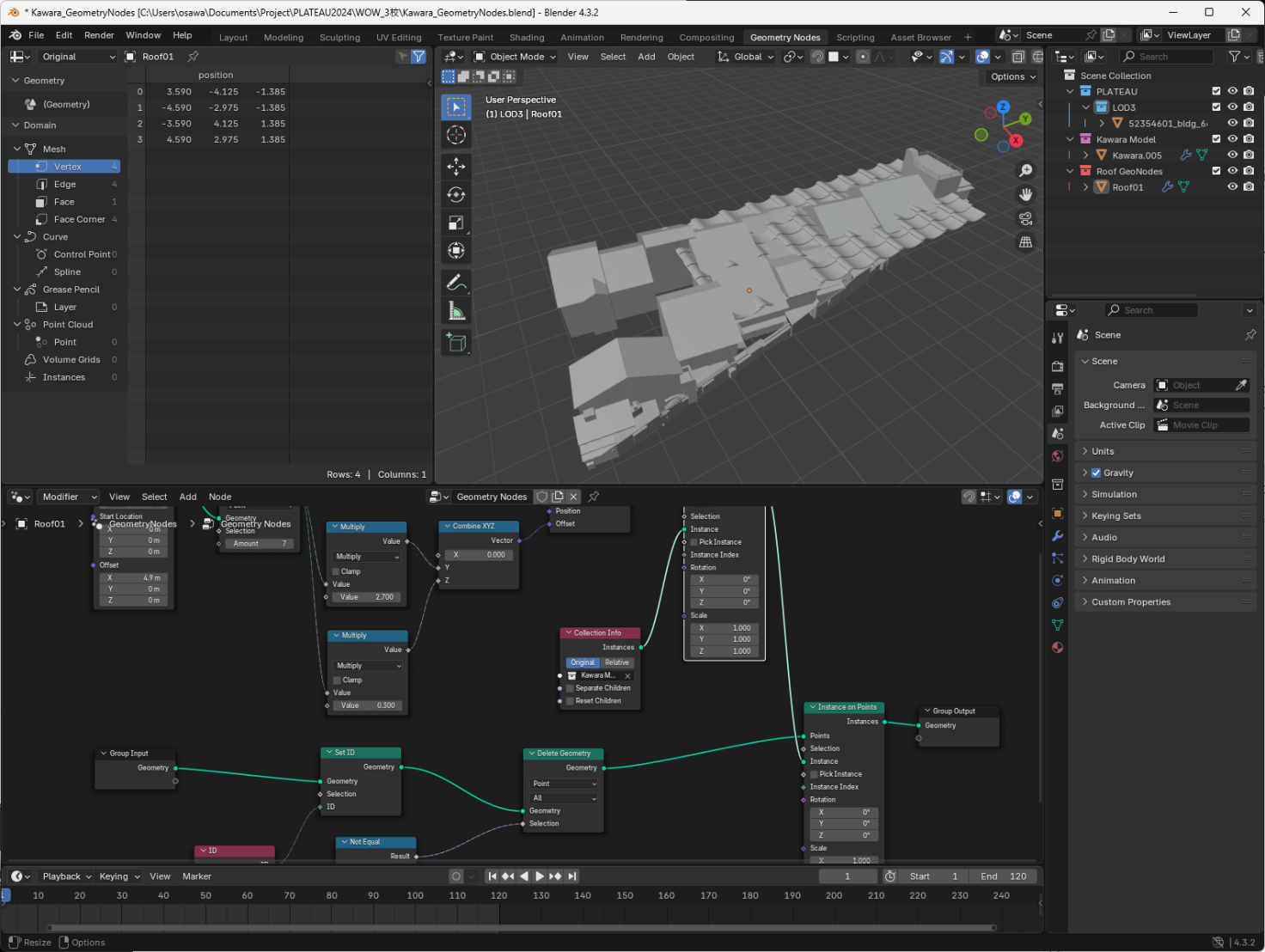Select the Measure tool
The width and height of the screenshot is (1265, 952).
(x=456, y=311)
